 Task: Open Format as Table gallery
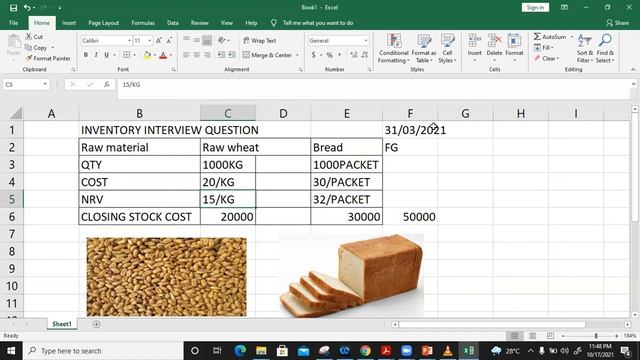[x=424, y=49]
